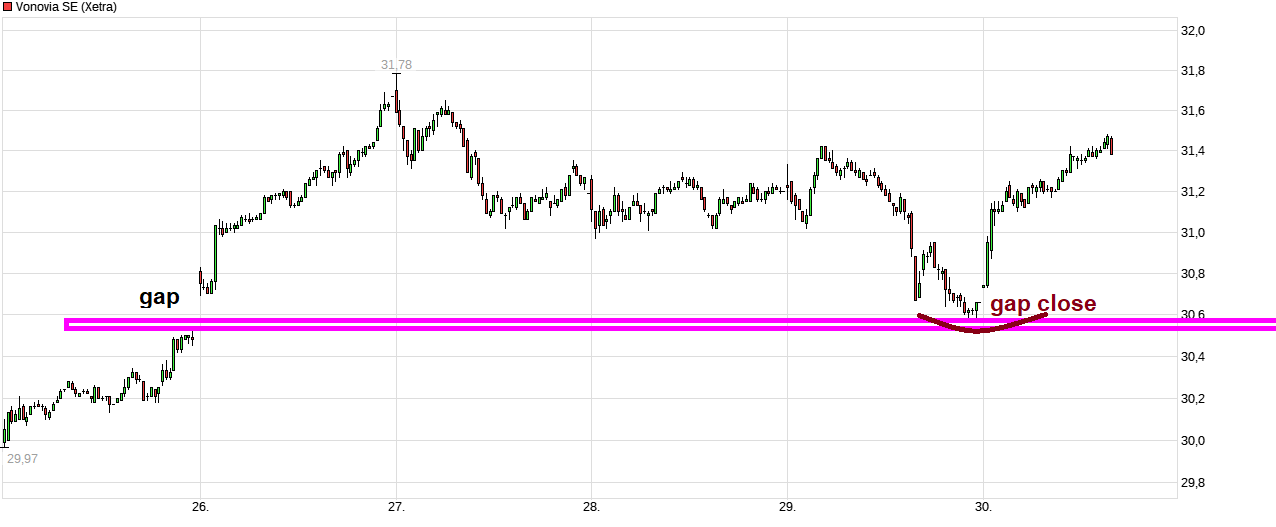Select the 30. date label on the x-axis
This screenshot has width=1276, height=527.
click(x=982, y=506)
